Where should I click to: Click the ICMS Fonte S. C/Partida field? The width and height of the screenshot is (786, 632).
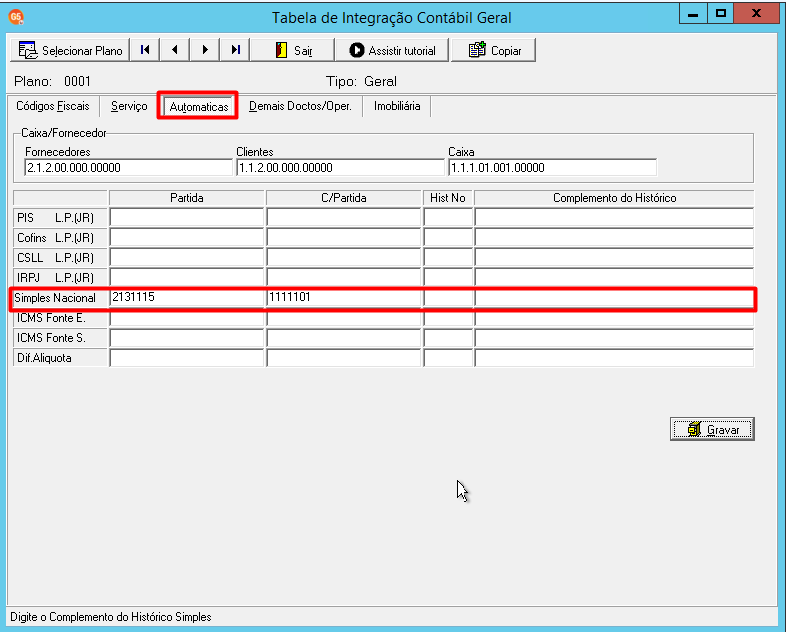pyautogui.click(x=343, y=338)
